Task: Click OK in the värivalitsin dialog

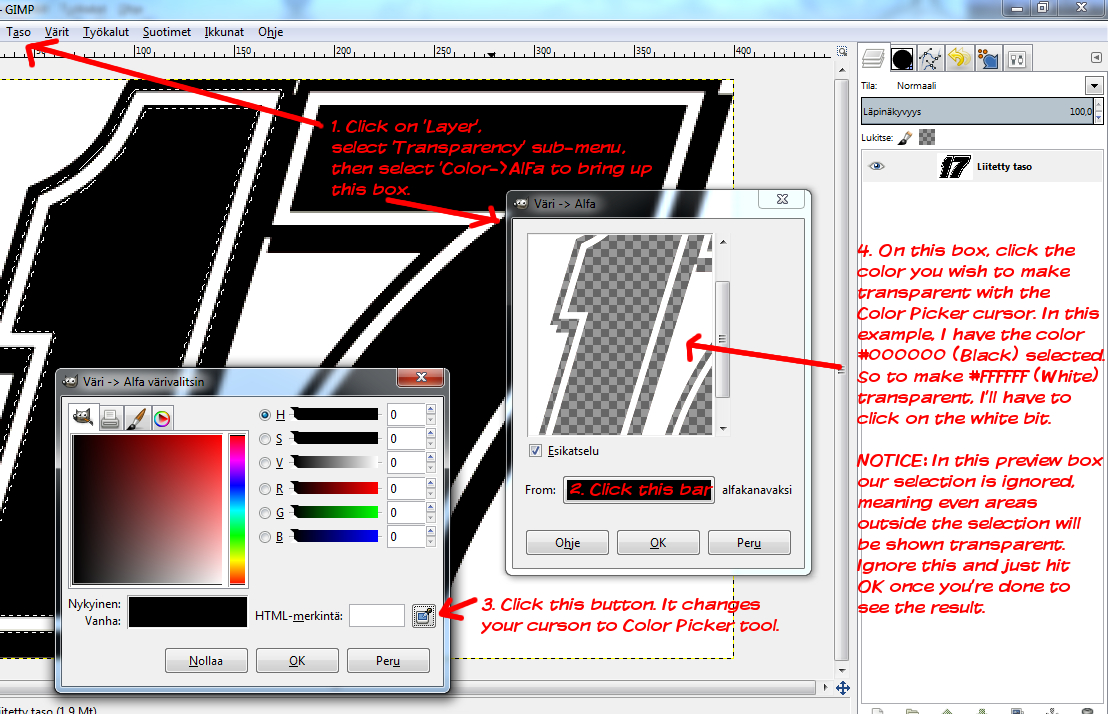Action: click(x=297, y=661)
